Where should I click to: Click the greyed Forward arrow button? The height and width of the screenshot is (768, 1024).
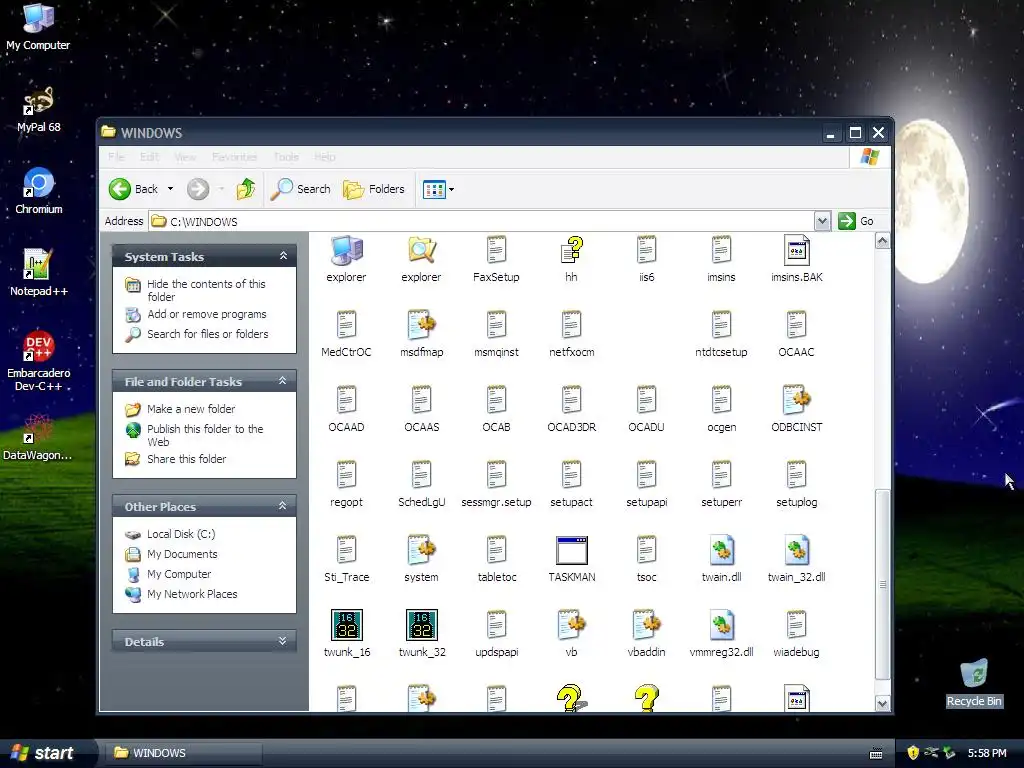(x=198, y=189)
